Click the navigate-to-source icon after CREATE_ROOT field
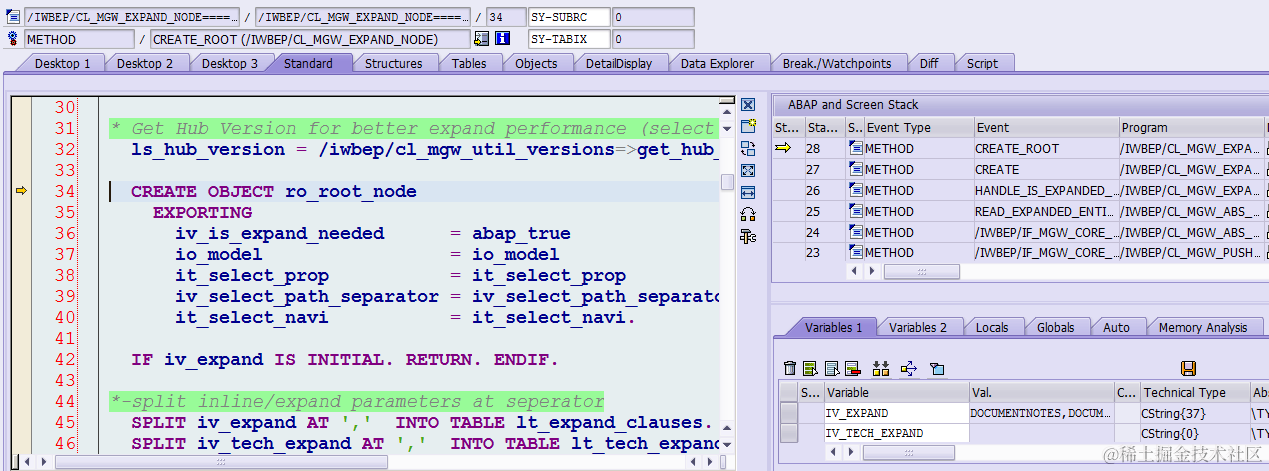The width and height of the screenshot is (1269, 471). pyautogui.click(x=482, y=39)
